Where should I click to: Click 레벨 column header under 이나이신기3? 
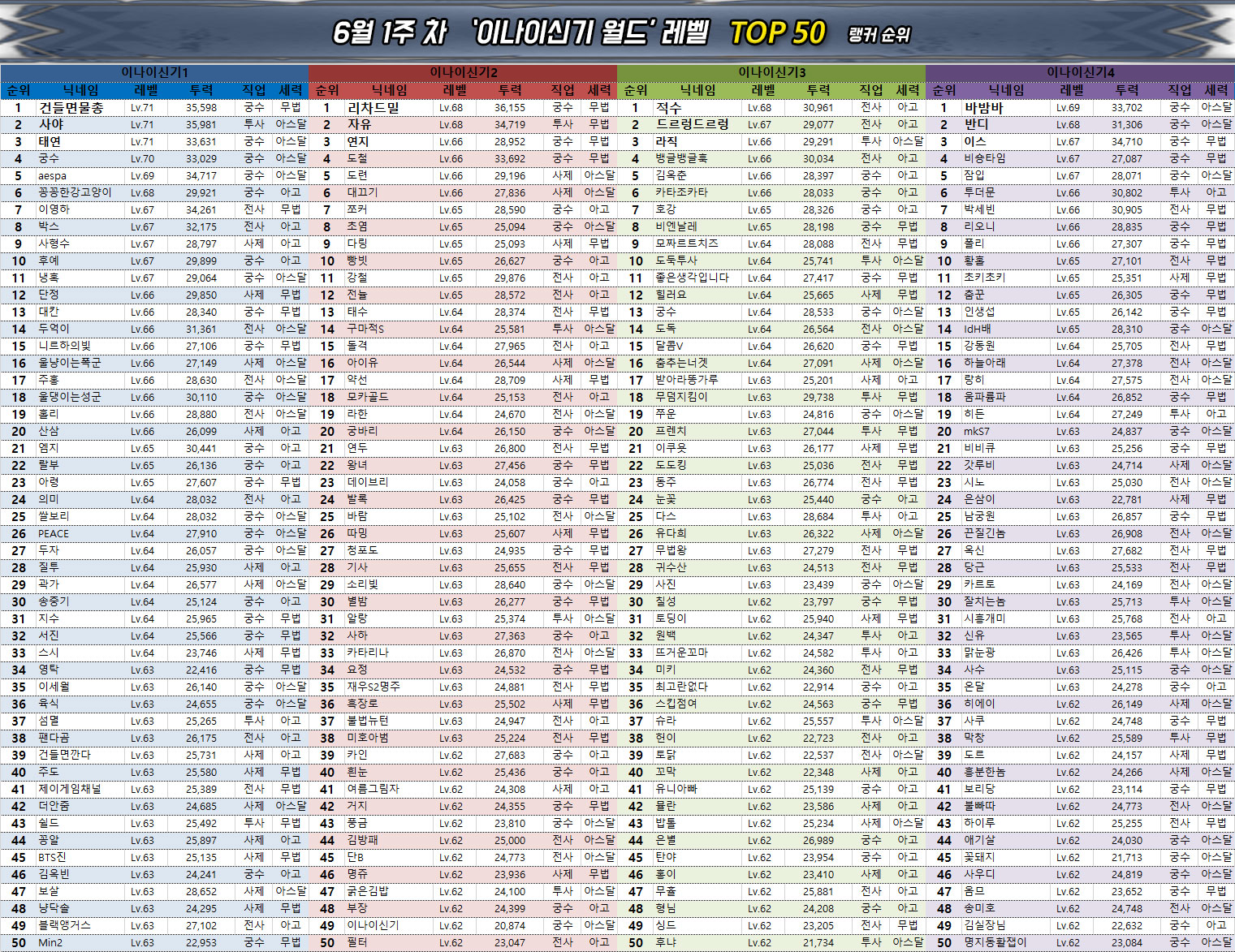(x=763, y=90)
